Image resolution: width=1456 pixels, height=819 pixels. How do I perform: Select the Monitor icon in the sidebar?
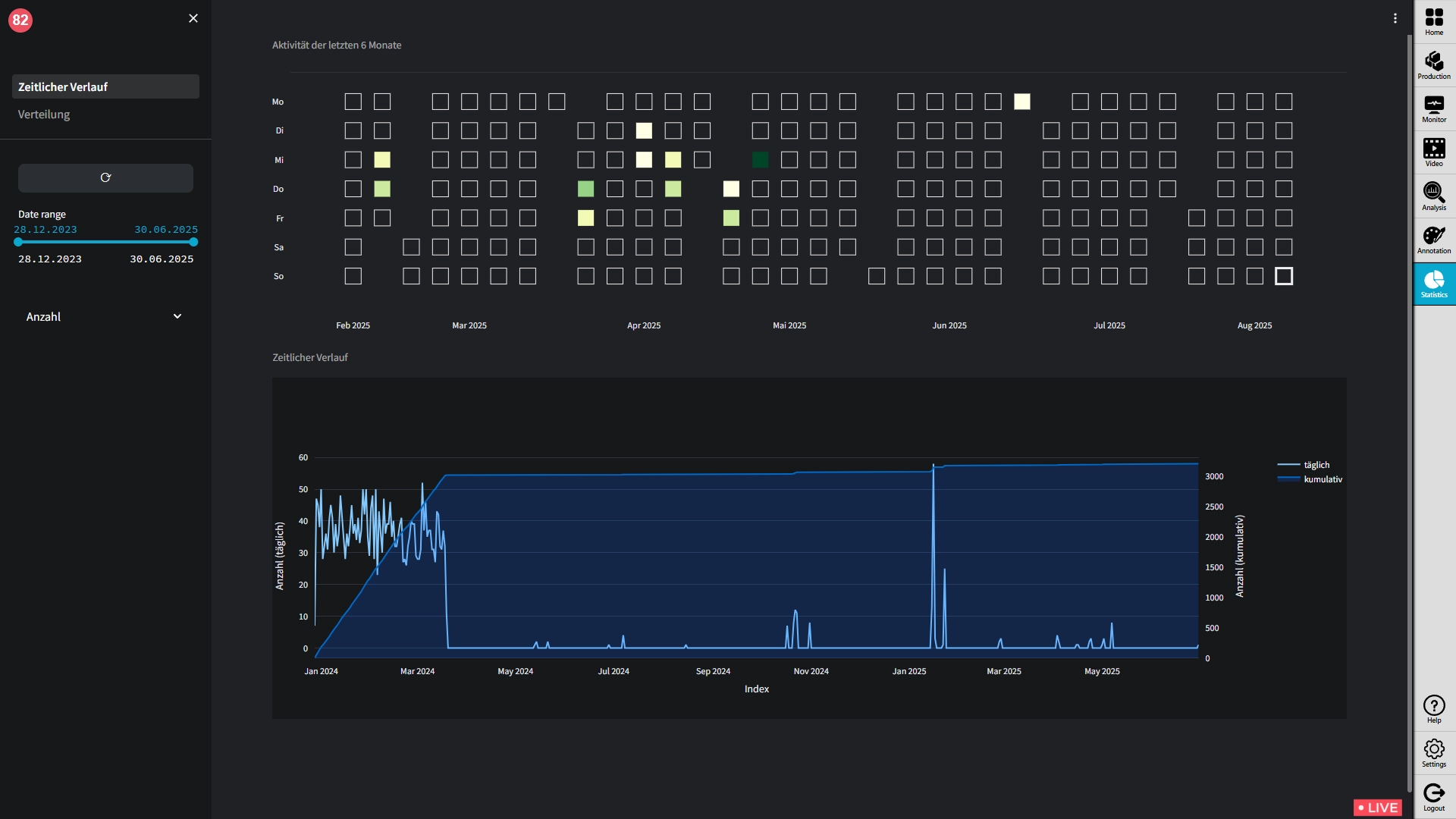click(1434, 108)
